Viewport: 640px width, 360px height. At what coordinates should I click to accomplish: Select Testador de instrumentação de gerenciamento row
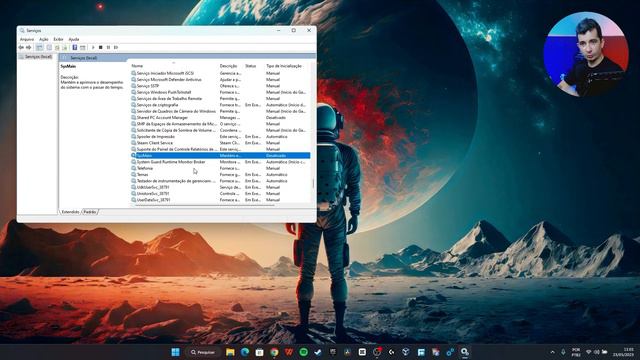(x=220, y=181)
